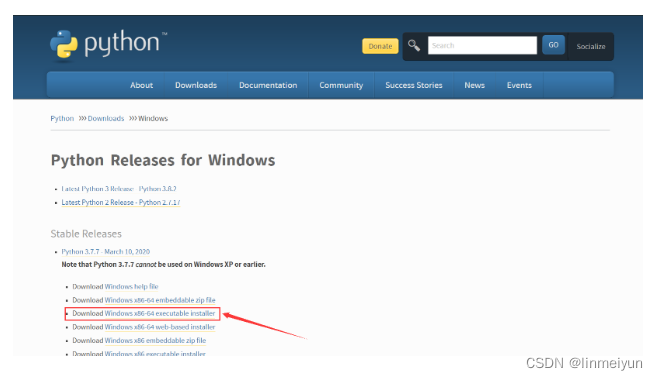Viewport: 658px width, 380px height.
Task: Download Windows x86-64 embeddable zip file
Action: [160, 300]
